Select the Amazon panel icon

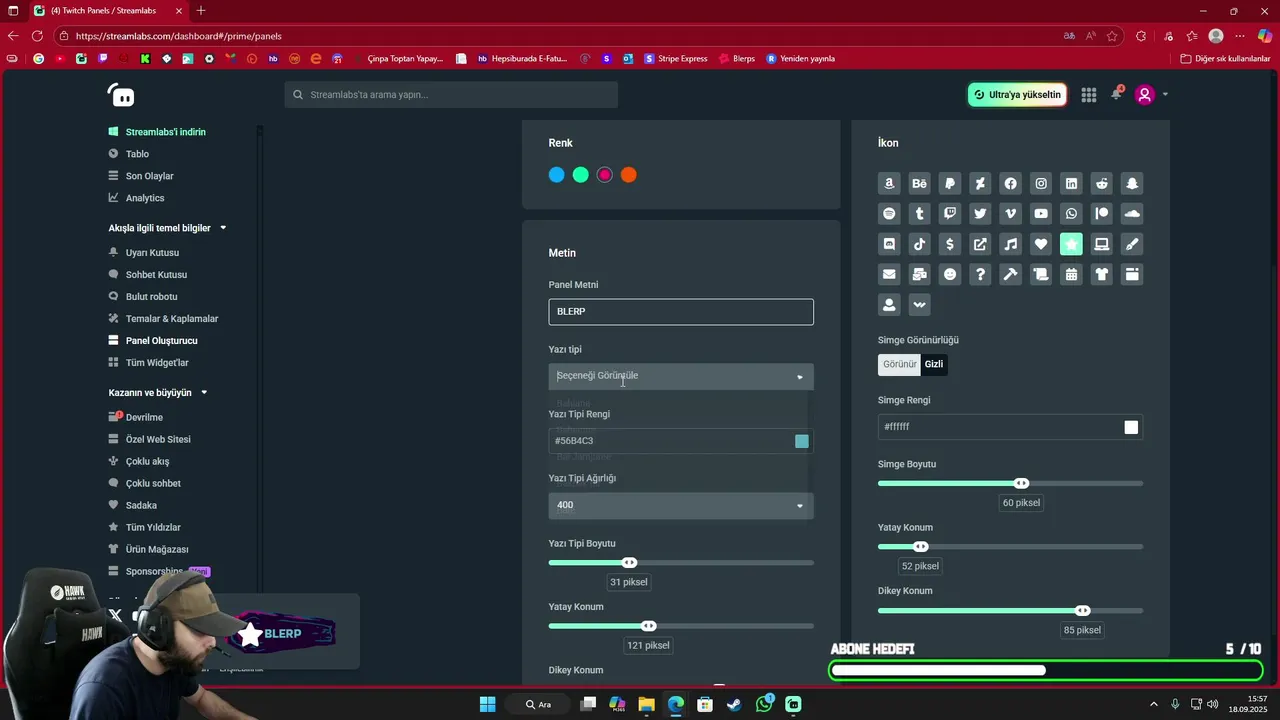(x=889, y=183)
